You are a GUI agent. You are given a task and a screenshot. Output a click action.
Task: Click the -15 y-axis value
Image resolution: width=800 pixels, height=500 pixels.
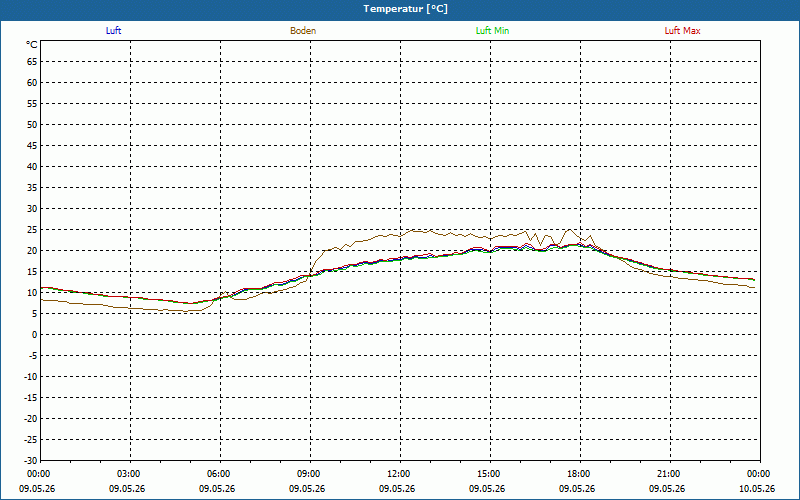pos(31,398)
